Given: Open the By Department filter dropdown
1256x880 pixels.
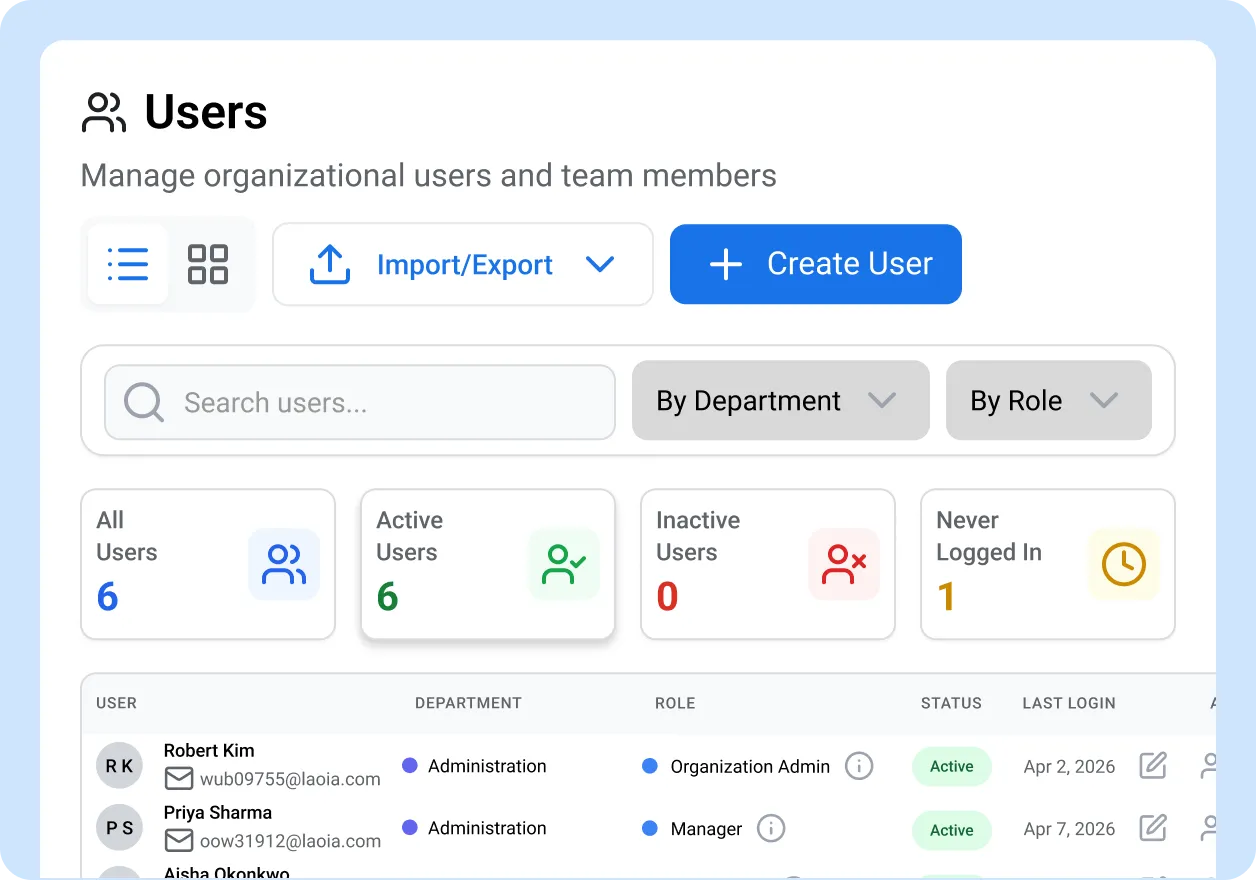Looking at the screenshot, I should (780, 400).
